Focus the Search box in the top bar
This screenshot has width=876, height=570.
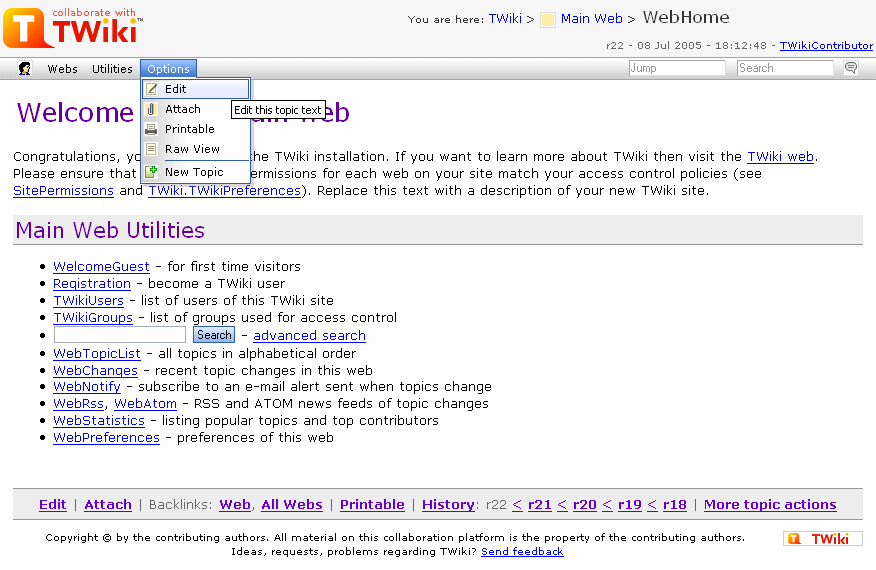pos(785,68)
